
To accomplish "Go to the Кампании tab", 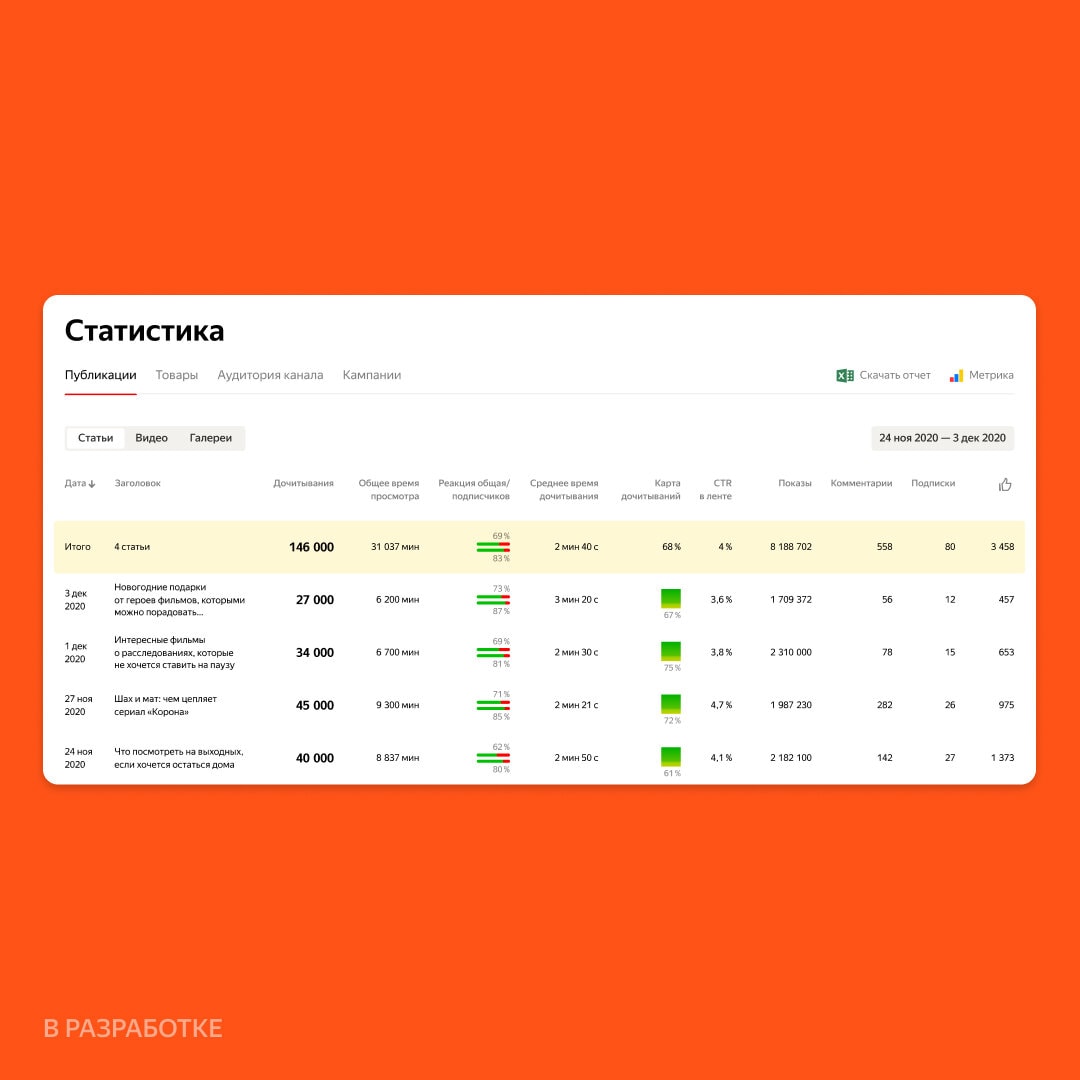I will (372, 375).
